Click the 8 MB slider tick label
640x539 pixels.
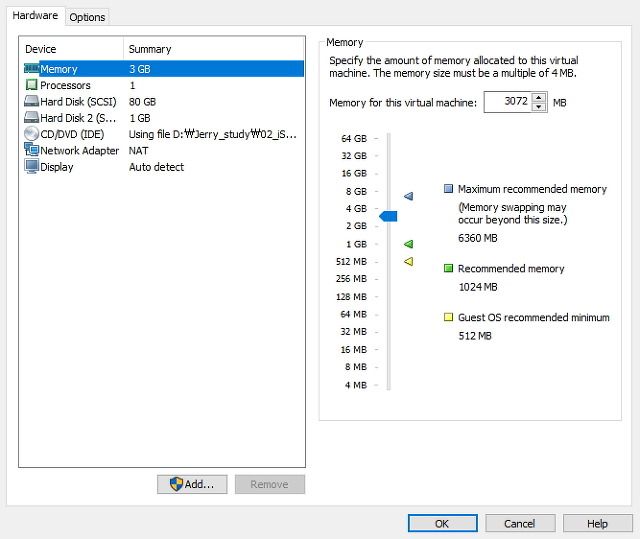coord(356,366)
